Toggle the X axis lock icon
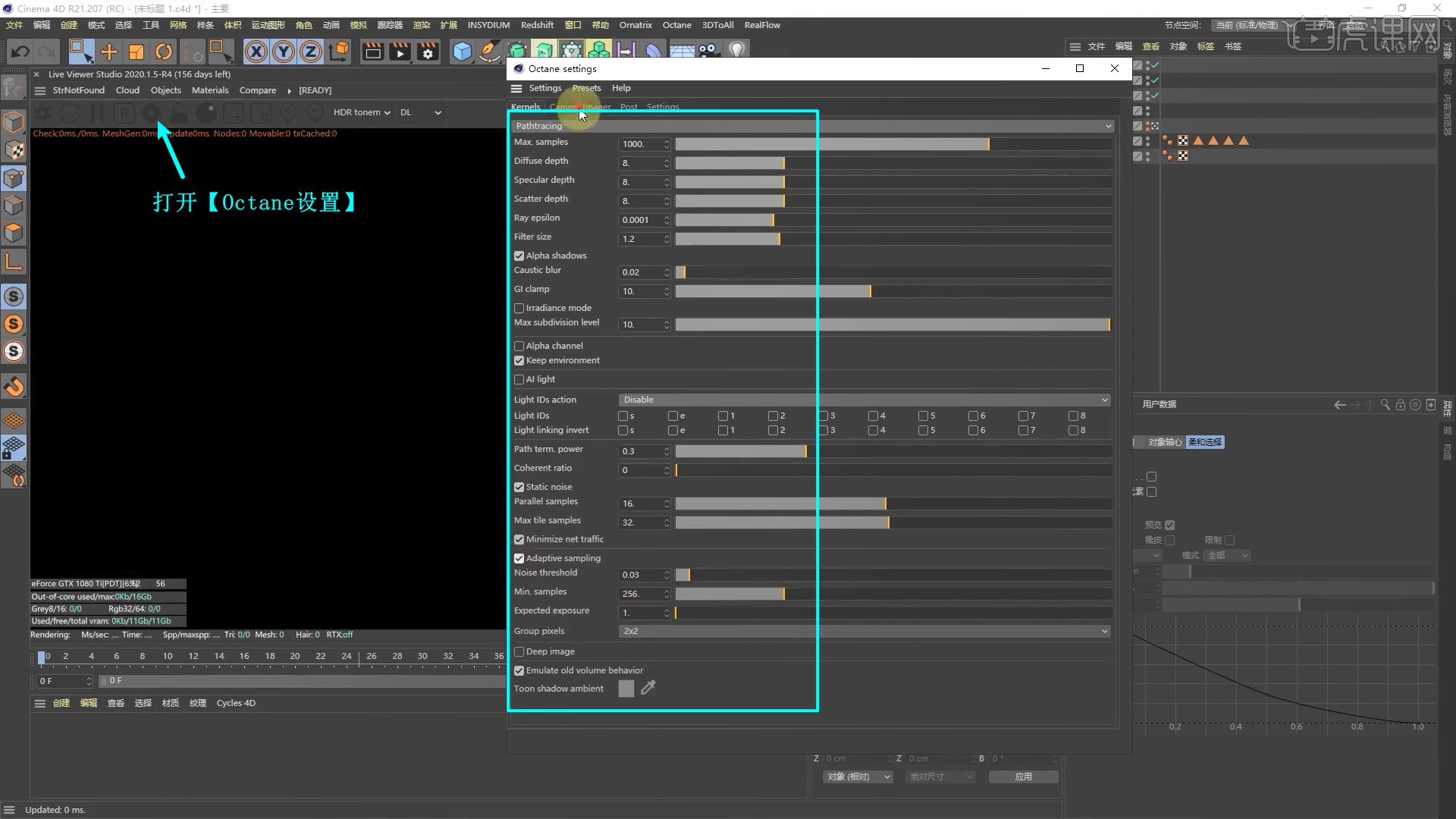Viewport: 1456px width, 819px height. [256, 52]
